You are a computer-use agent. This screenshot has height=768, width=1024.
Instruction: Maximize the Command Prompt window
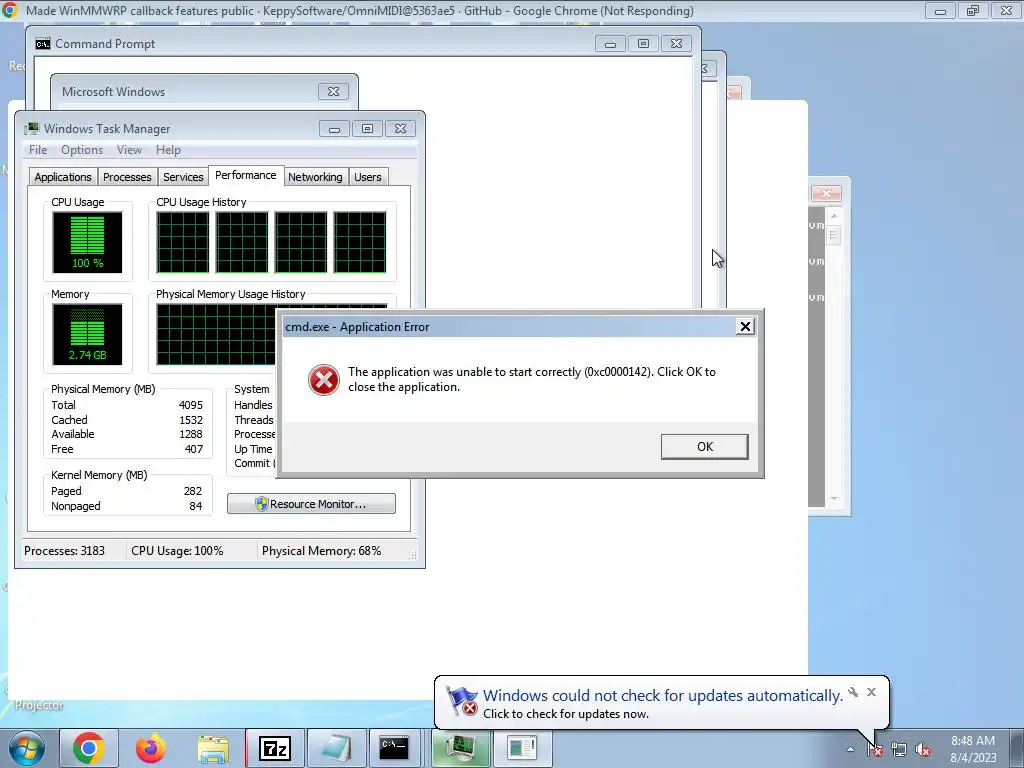643,44
